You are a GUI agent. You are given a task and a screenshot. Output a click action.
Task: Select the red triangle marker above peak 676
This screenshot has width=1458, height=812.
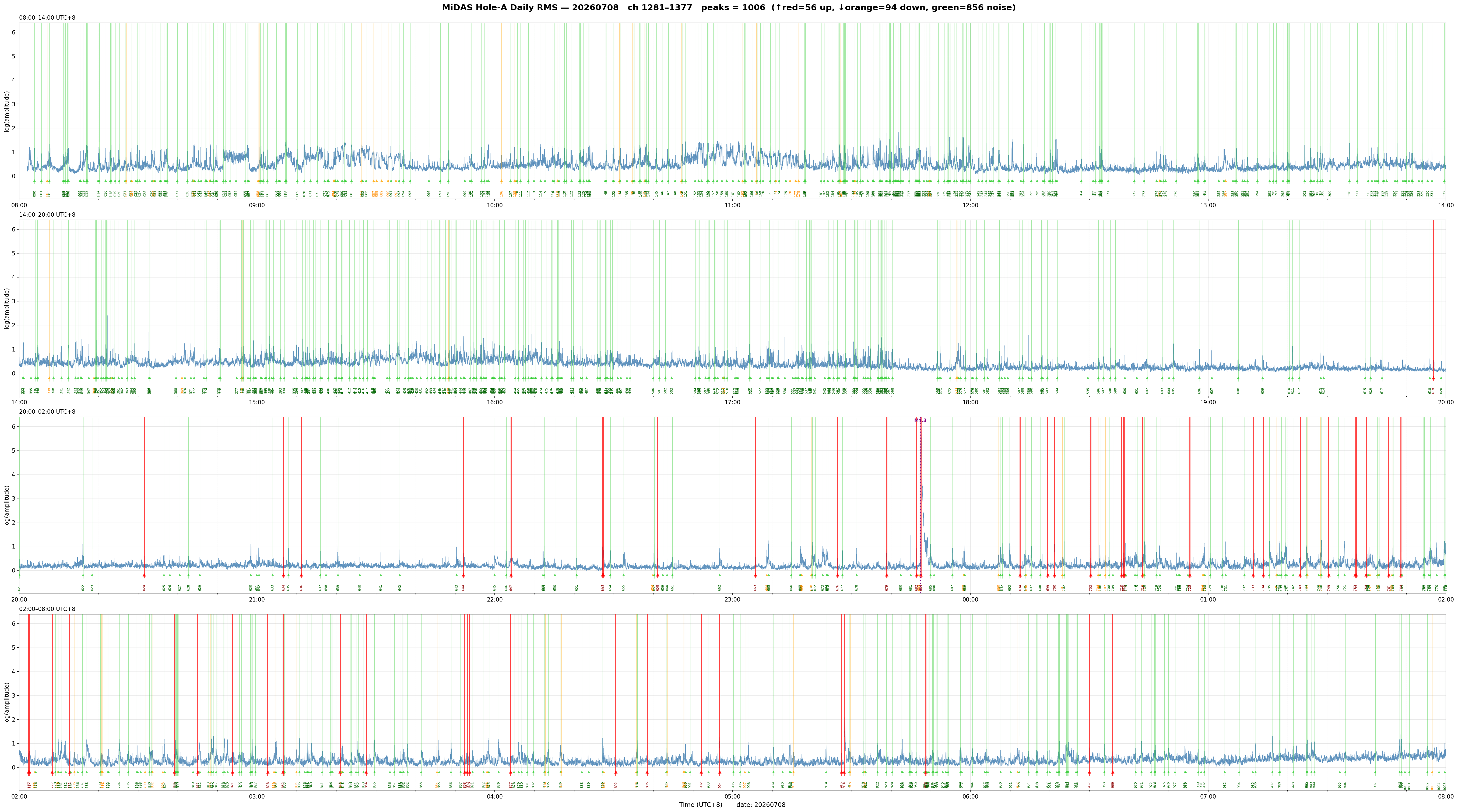pyautogui.click(x=838, y=575)
